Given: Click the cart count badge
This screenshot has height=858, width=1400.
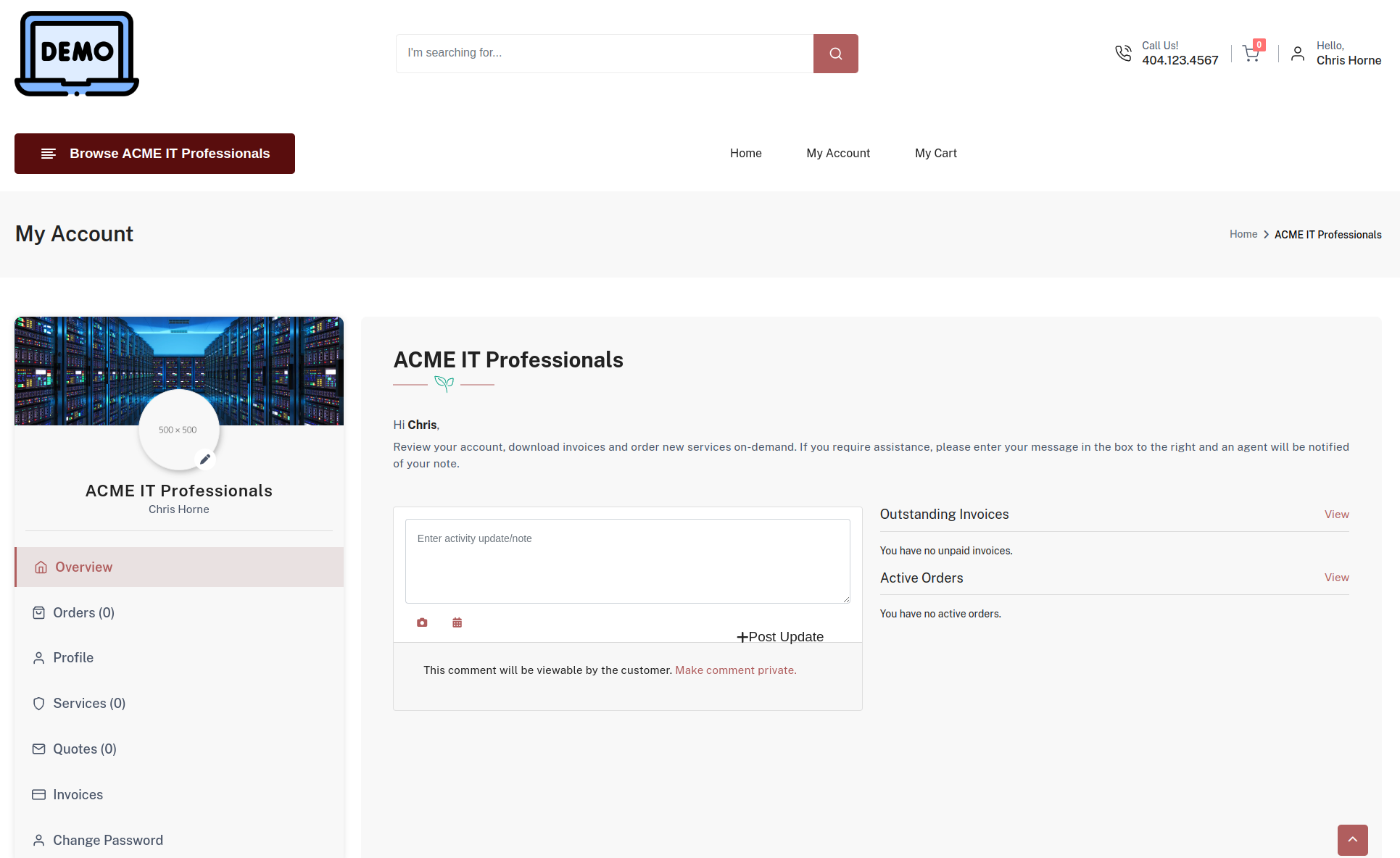Looking at the screenshot, I should coord(1259,45).
